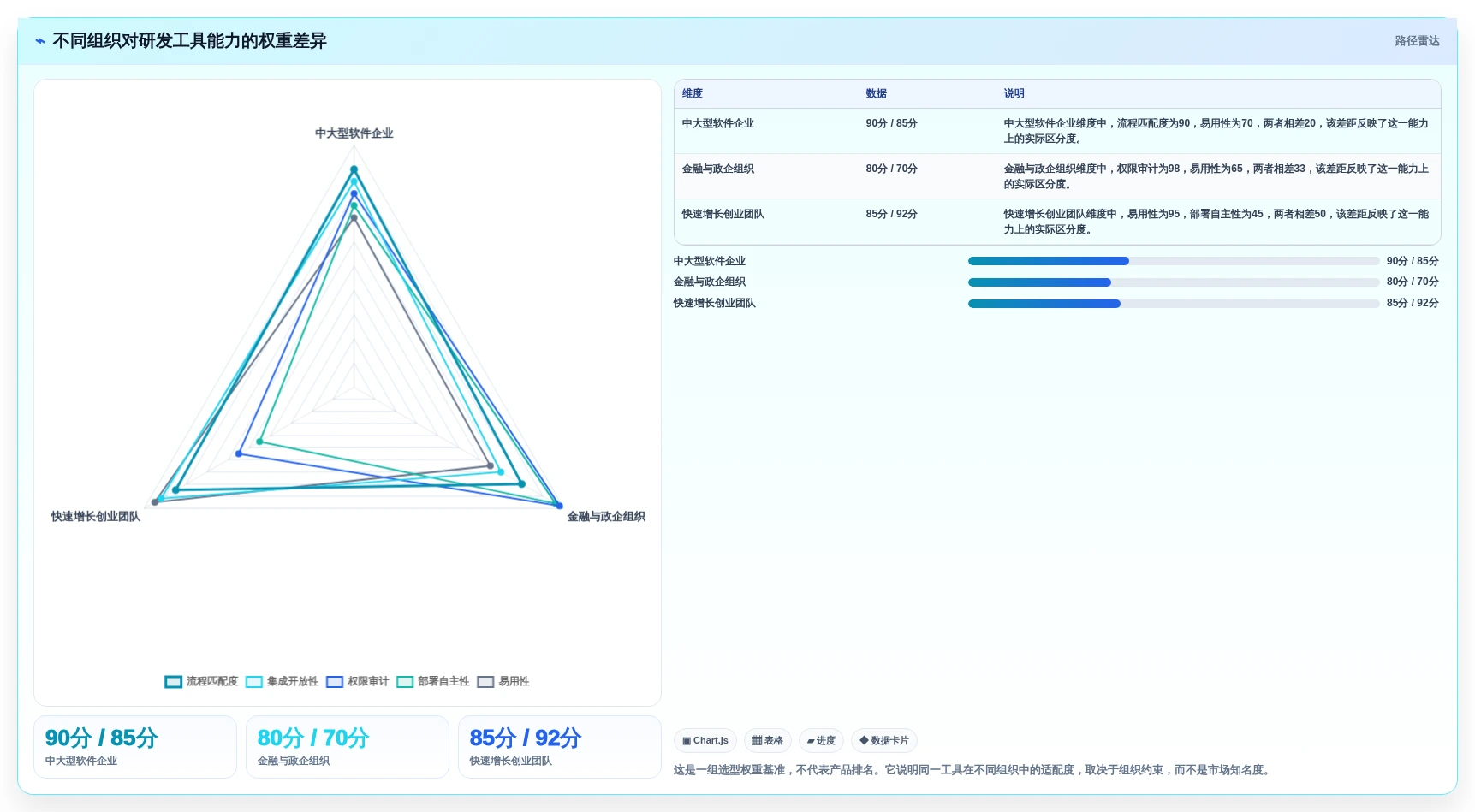Toggle the 集成开放性 legend swatch
Screen dimensions: 1475x812
pos(254,682)
